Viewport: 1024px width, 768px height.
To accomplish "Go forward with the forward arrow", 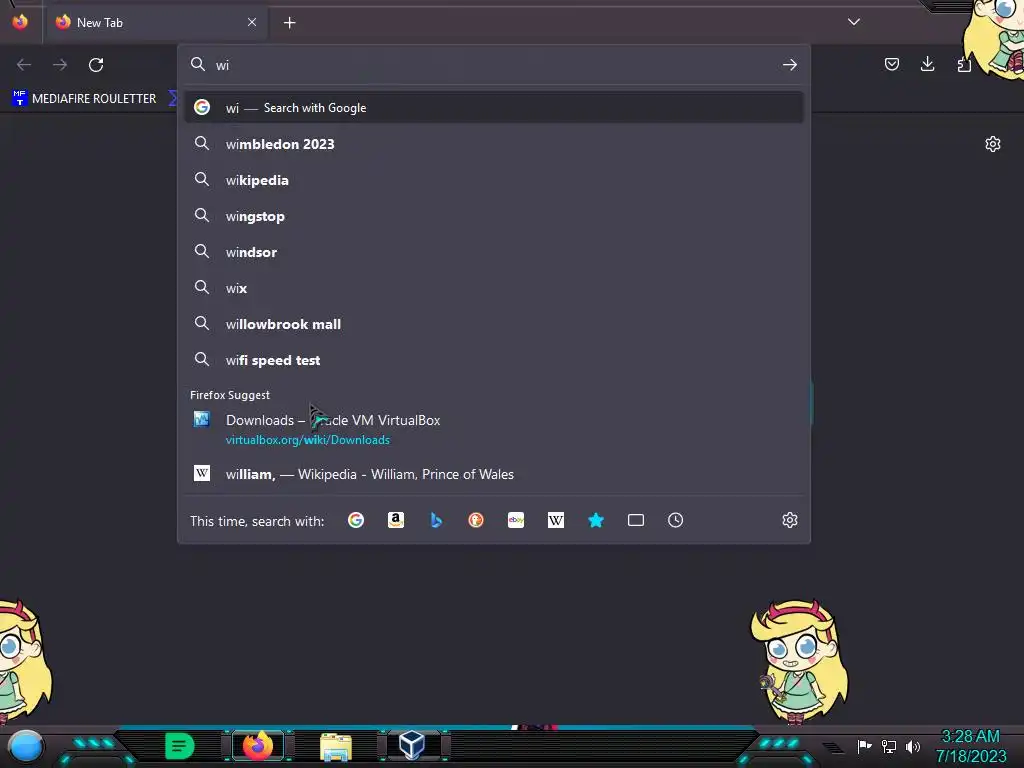I will click(x=60, y=65).
